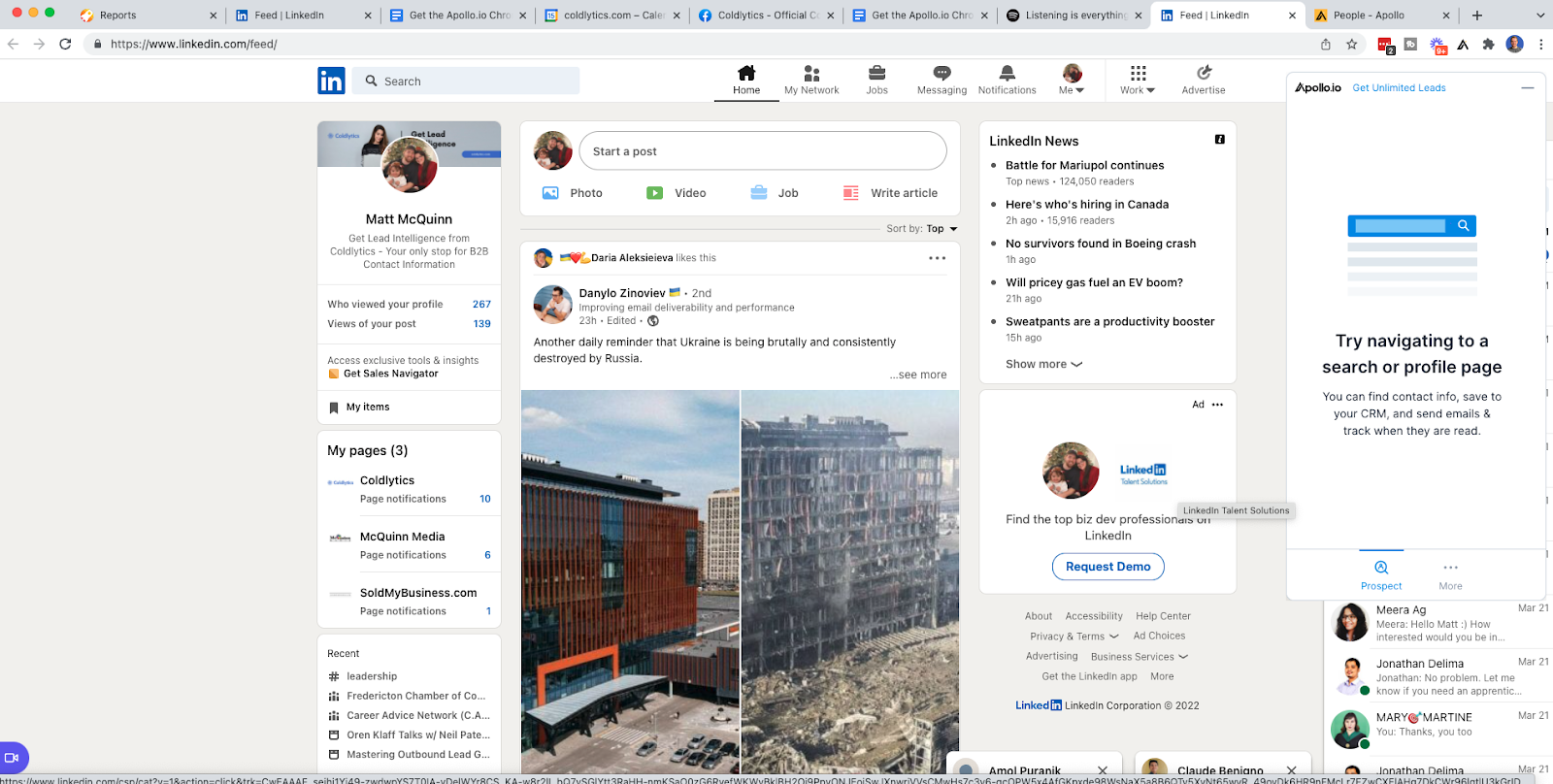Open Mastering Outbound Lead event
Image resolution: width=1553 pixels, height=784 pixels.
418,754
